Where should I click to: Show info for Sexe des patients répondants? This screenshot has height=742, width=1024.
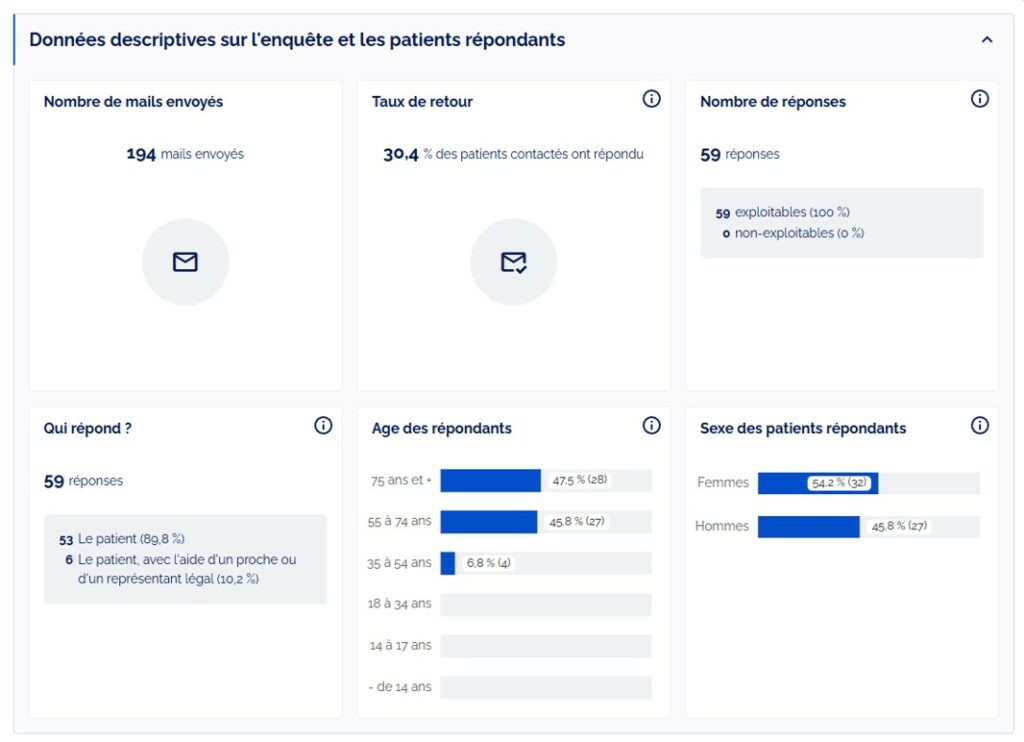click(x=979, y=426)
